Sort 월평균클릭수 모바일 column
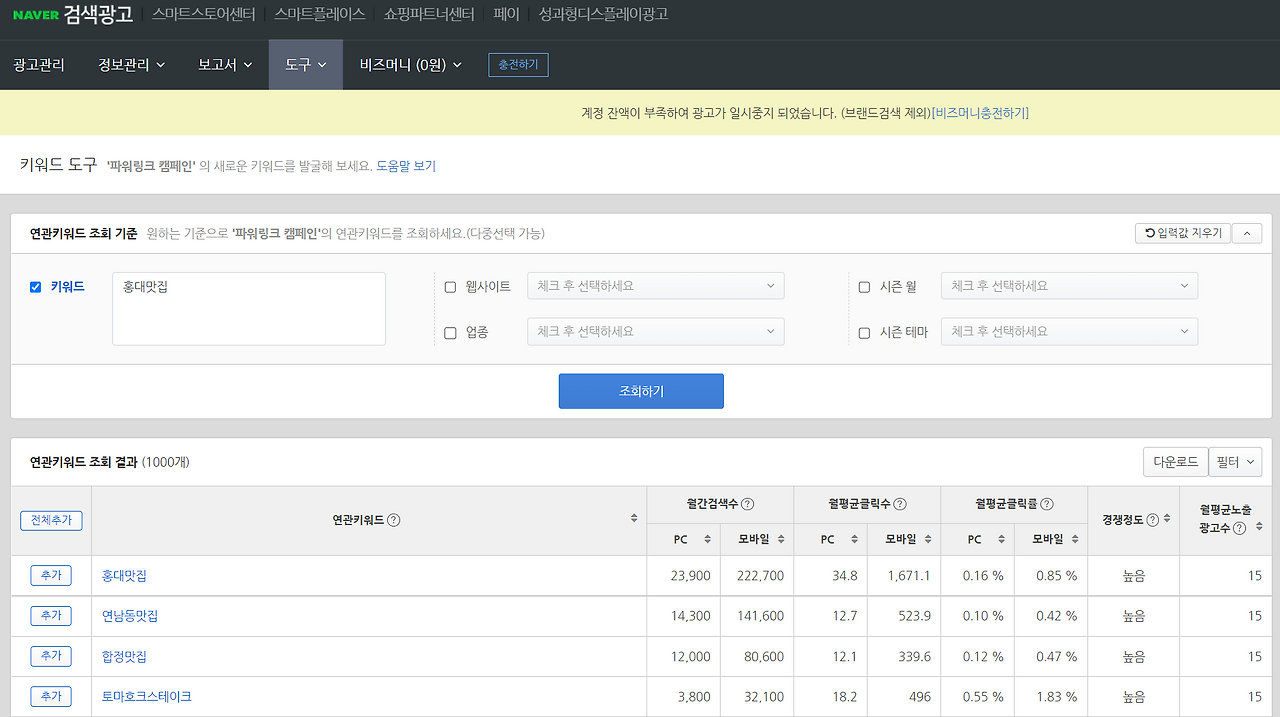The height and width of the screenshot is (717, 1280). (927, 540)
